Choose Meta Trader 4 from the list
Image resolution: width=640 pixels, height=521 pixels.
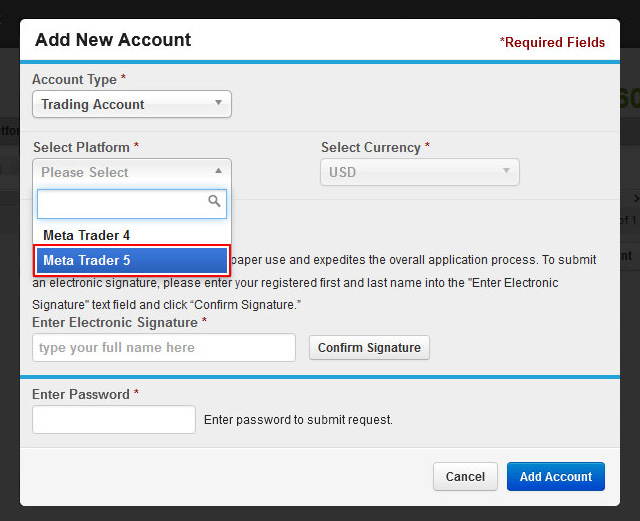(132, 235)
